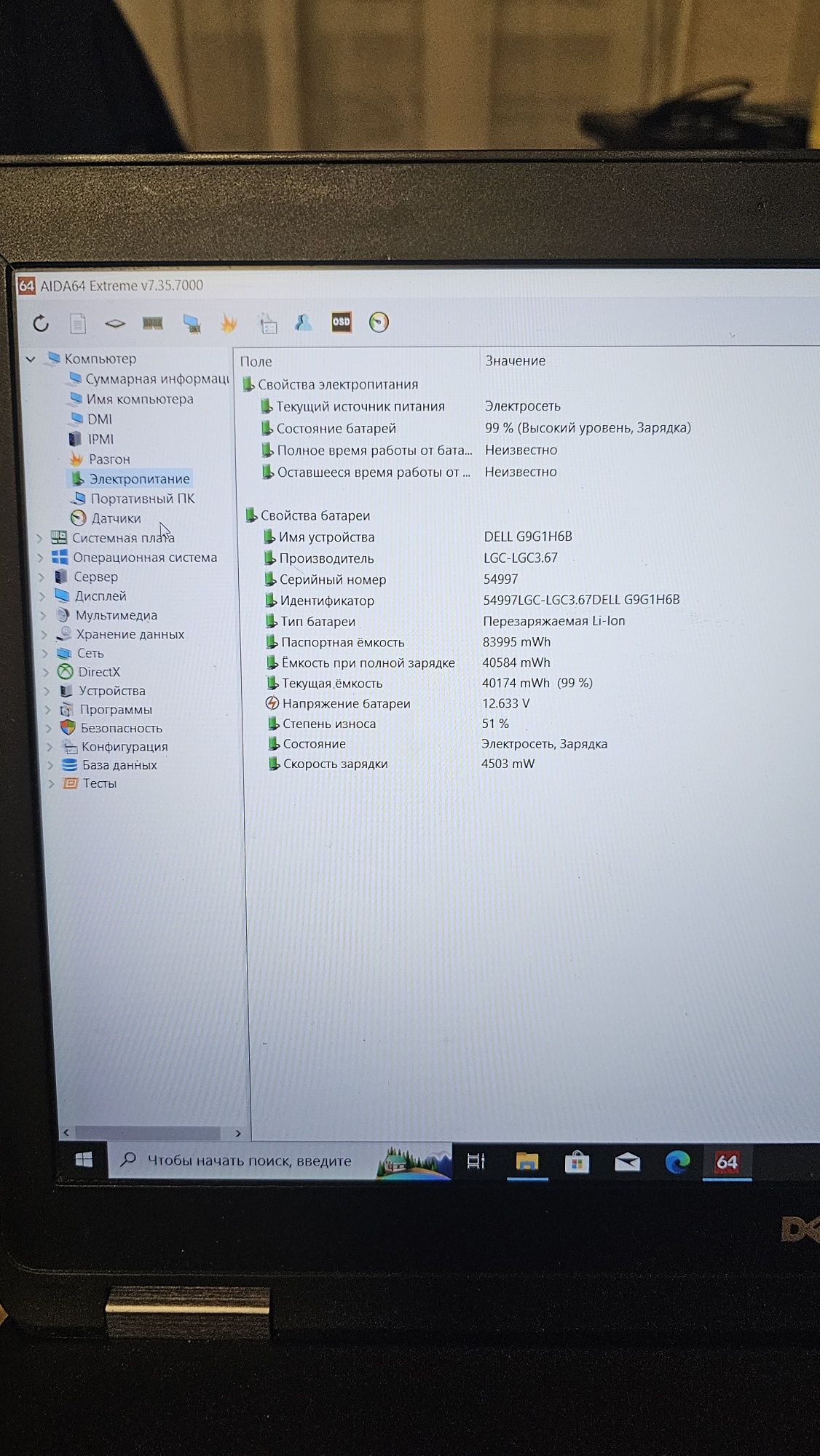Click the 83995 mWh value
This screenshot has height=1456, width=820.
pyautogui.click(x=516, y=642)
